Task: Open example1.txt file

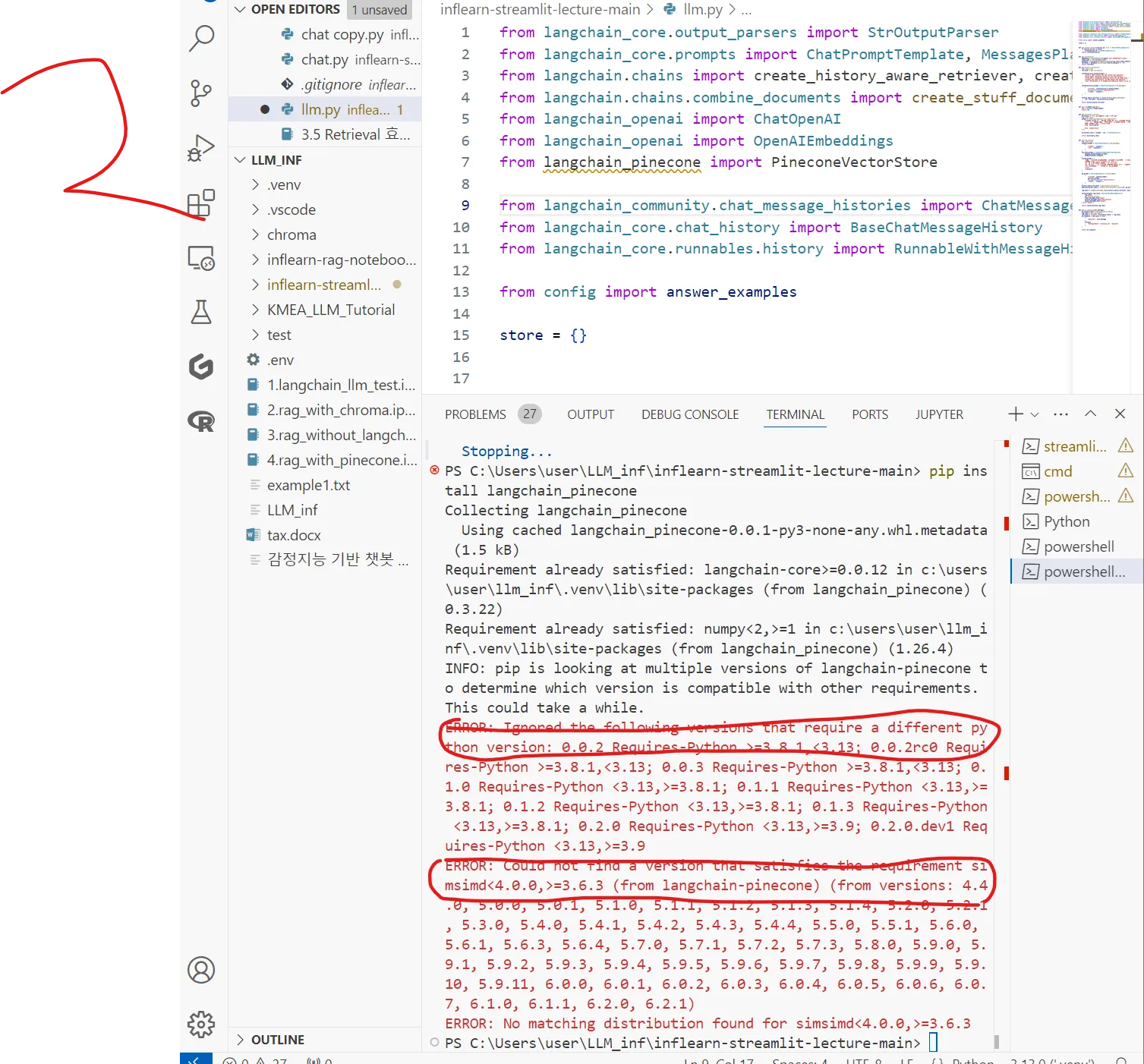Action: coord(325,485)
